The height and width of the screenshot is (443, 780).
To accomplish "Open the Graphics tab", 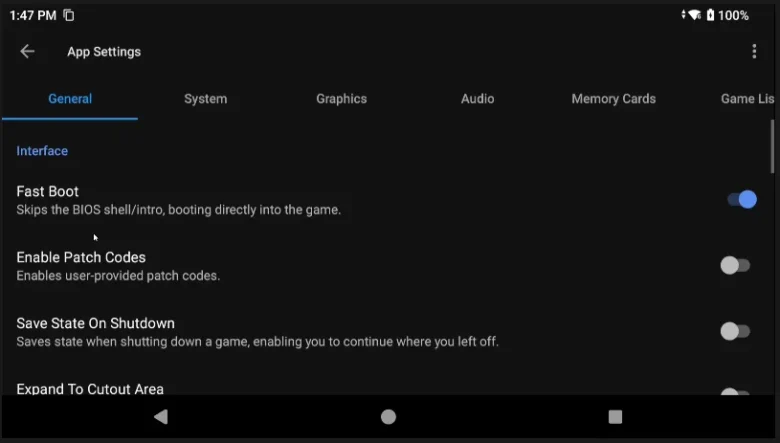I will coord(341,99).
